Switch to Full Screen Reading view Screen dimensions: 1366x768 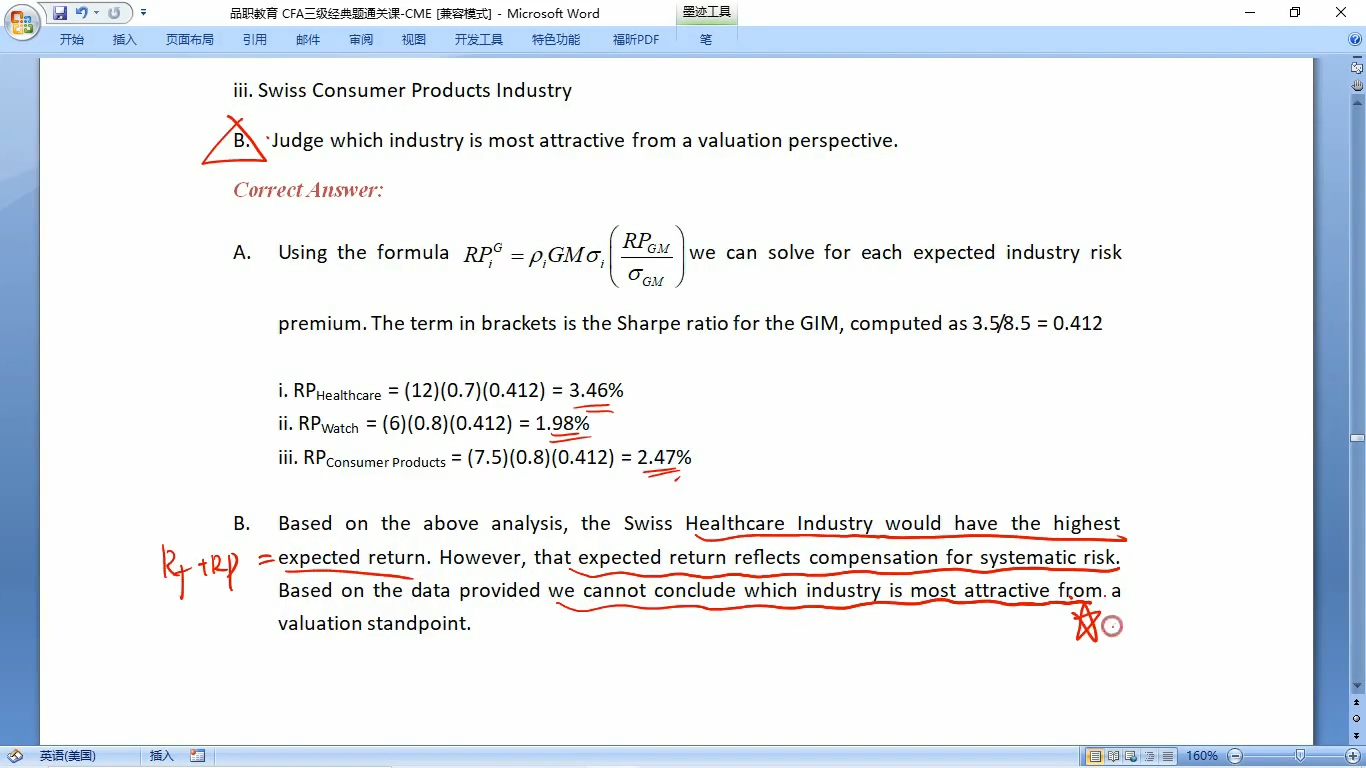(1113, 756)
